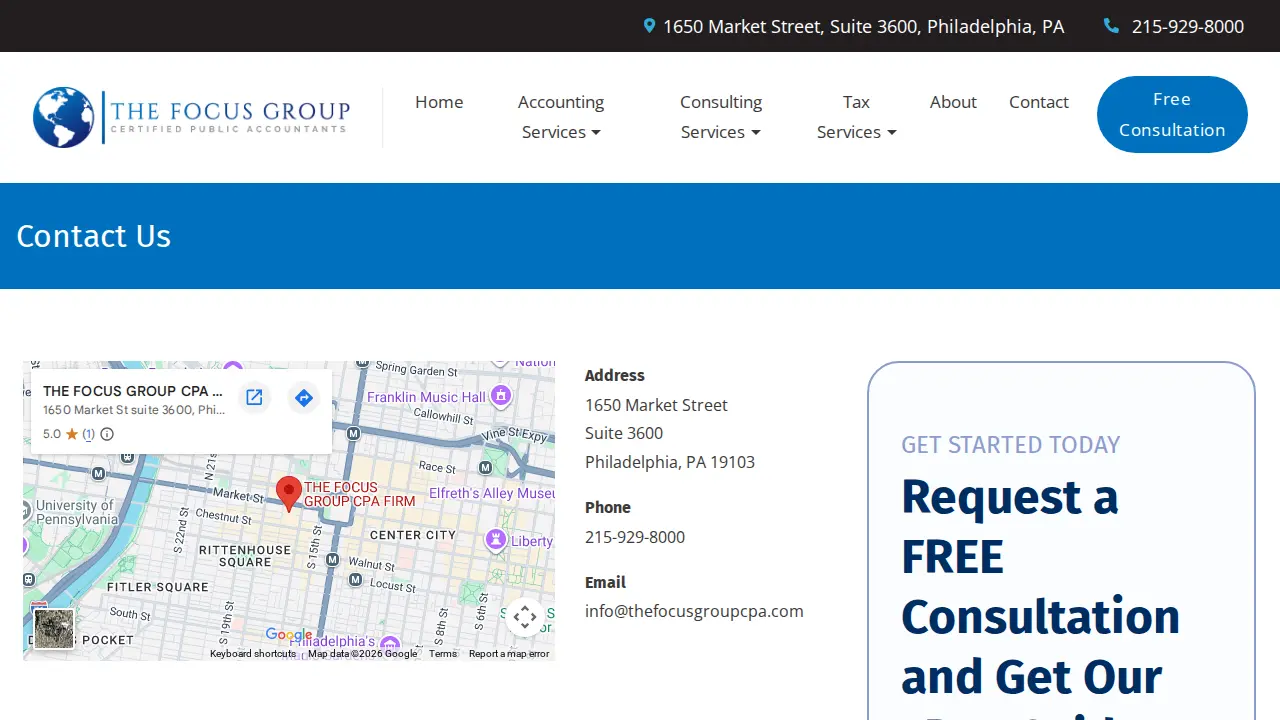This screenshot has width=1280, height=720.
Task: Click Rittenhouse Square label on map
Action: coord(245,556)
